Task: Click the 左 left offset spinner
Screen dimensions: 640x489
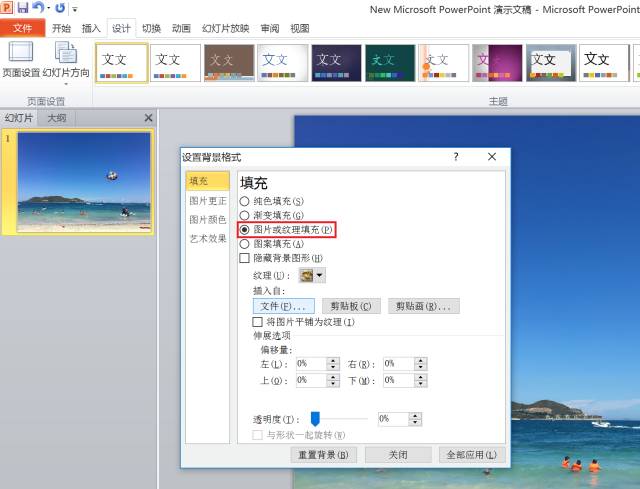Action: [333, 364]
